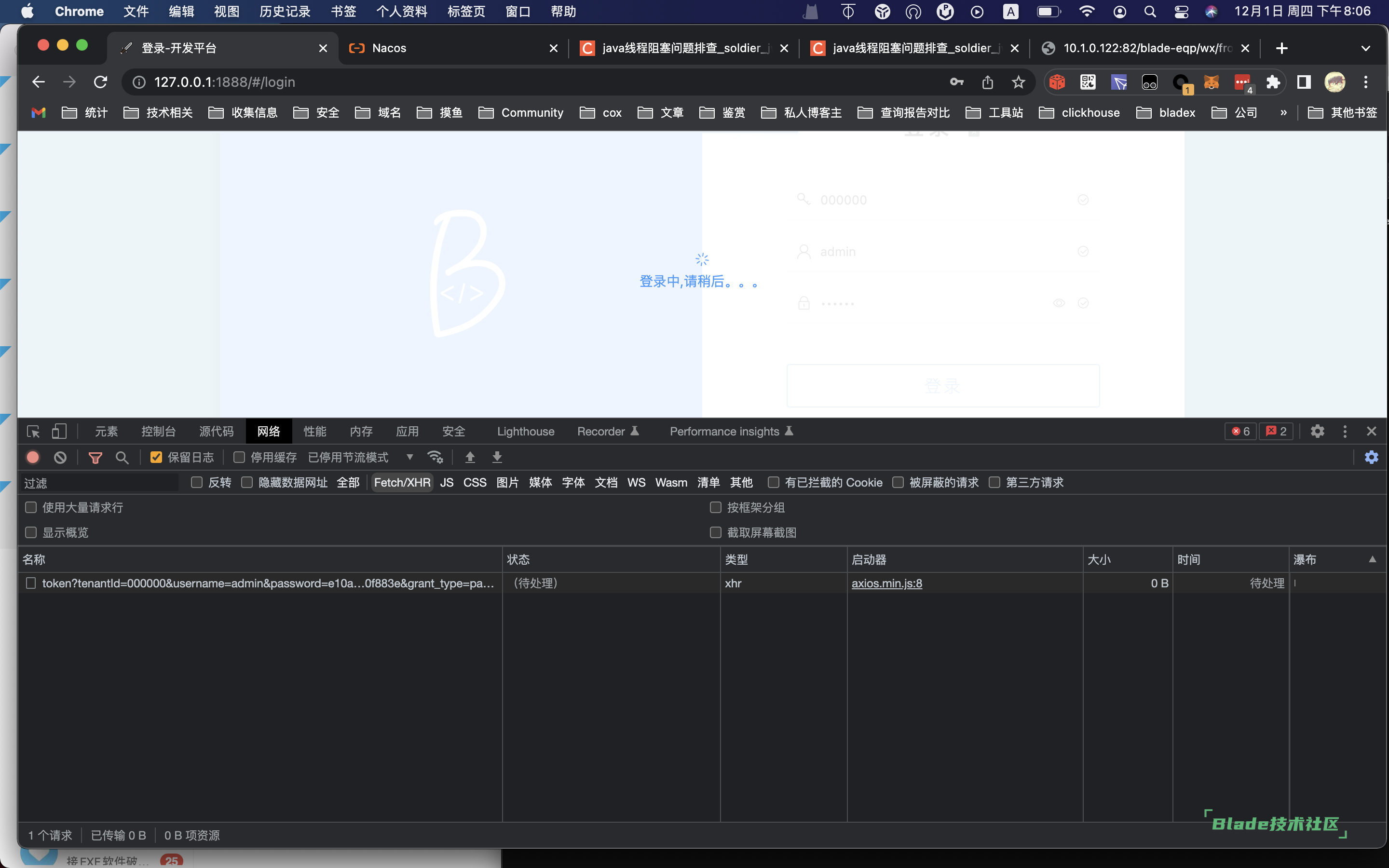
Task: Open the Community bookmark folder
Action: click(520, 112)
